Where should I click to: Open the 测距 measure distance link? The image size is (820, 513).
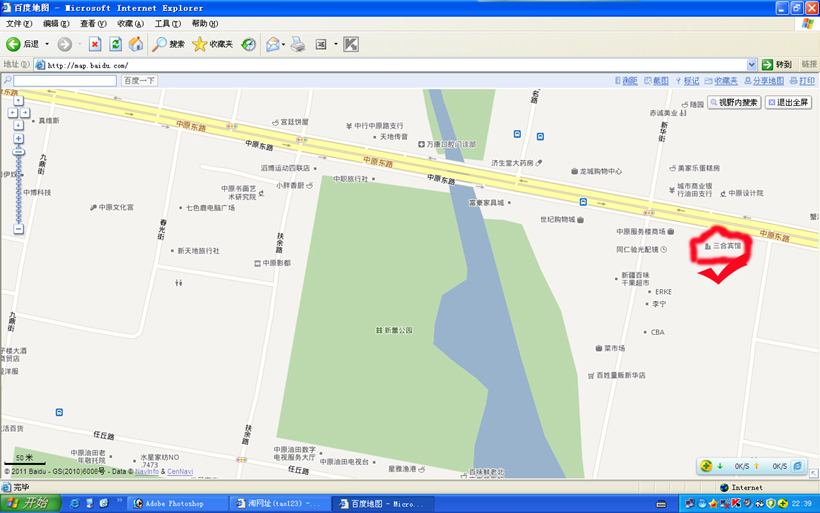626,81
